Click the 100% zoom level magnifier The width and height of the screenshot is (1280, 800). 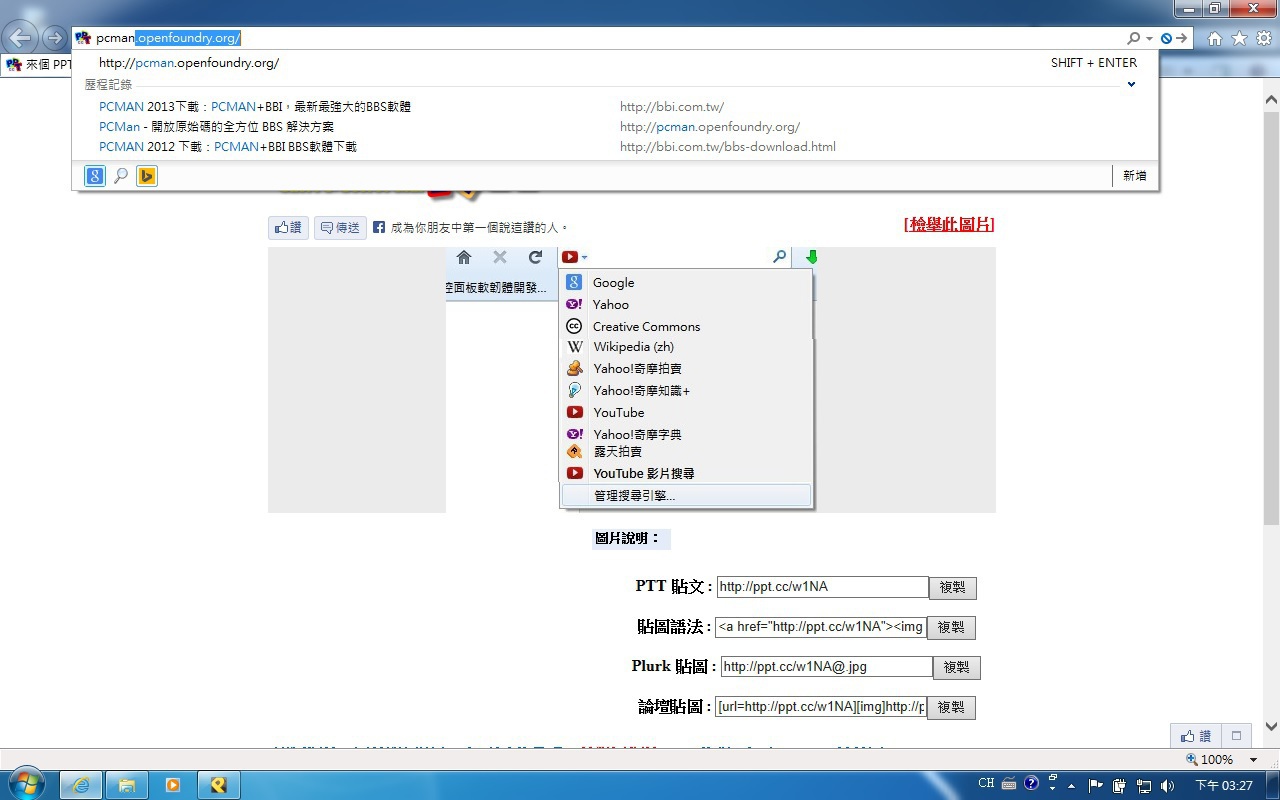pos(1191,759)
